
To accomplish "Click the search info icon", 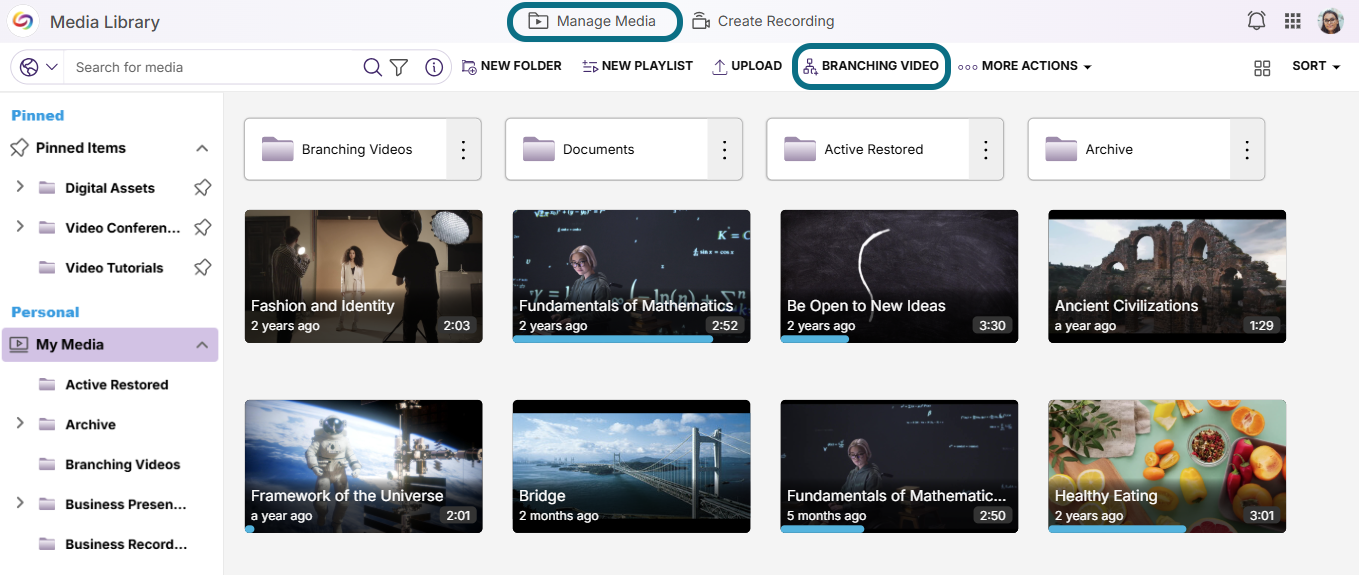I will pos(434,67).
